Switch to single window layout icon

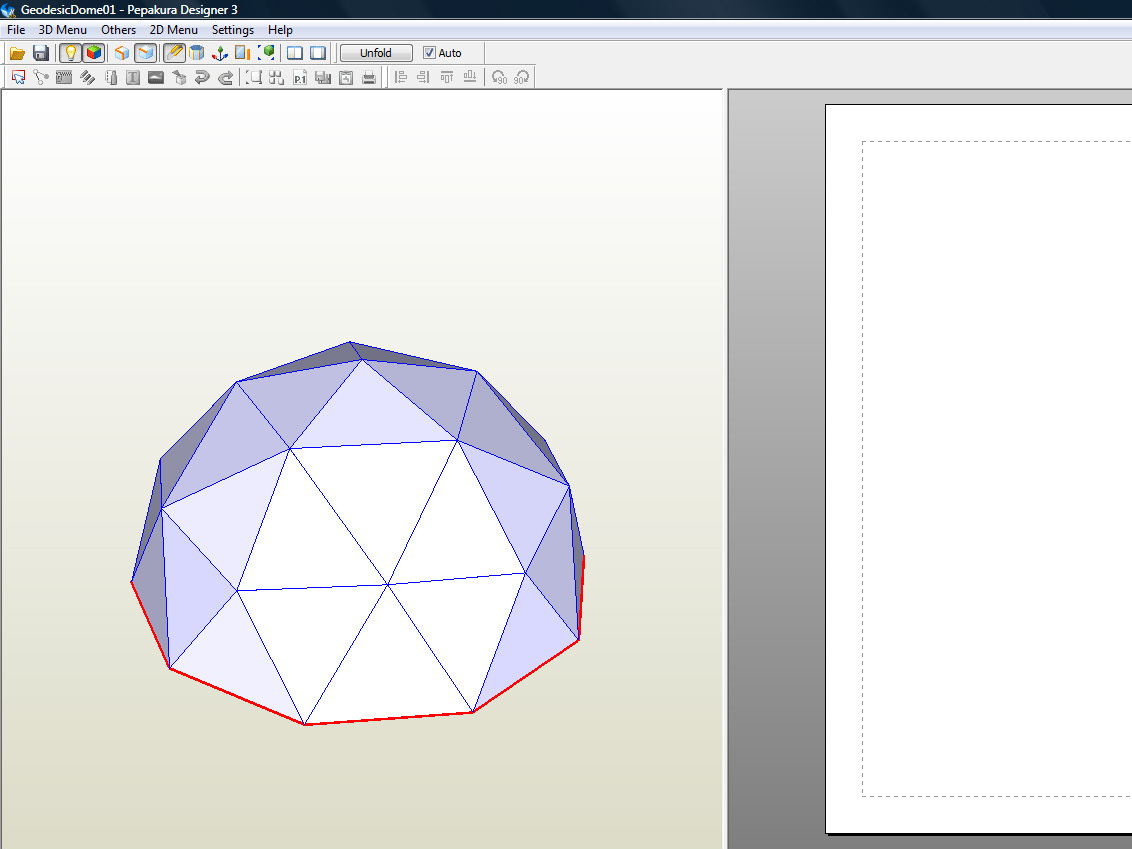[318, 53]
